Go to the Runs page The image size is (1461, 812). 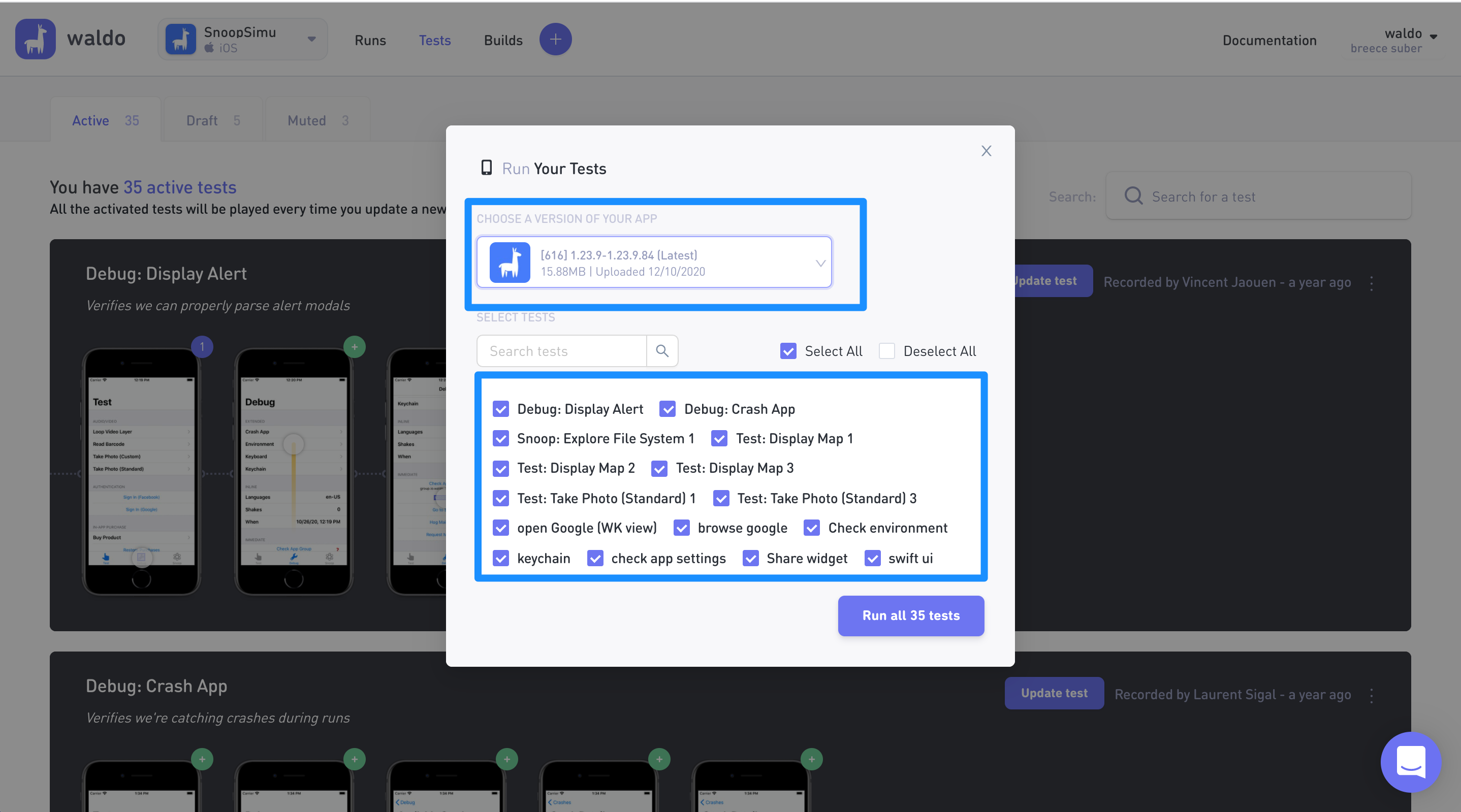(x=370, y=40)
